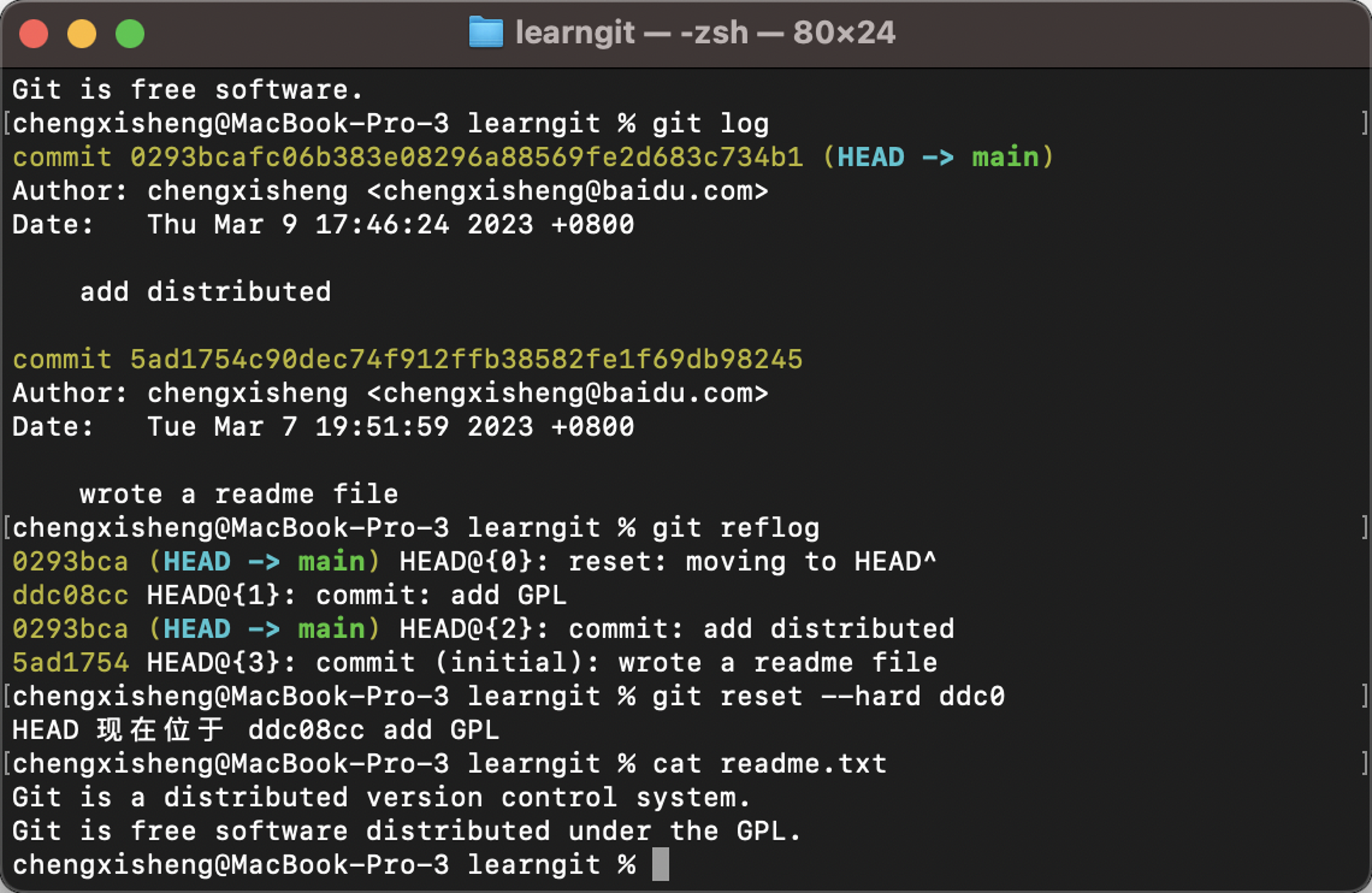Click the red close window button
The image size is (1372, 893).
click(x=34, y=34)
